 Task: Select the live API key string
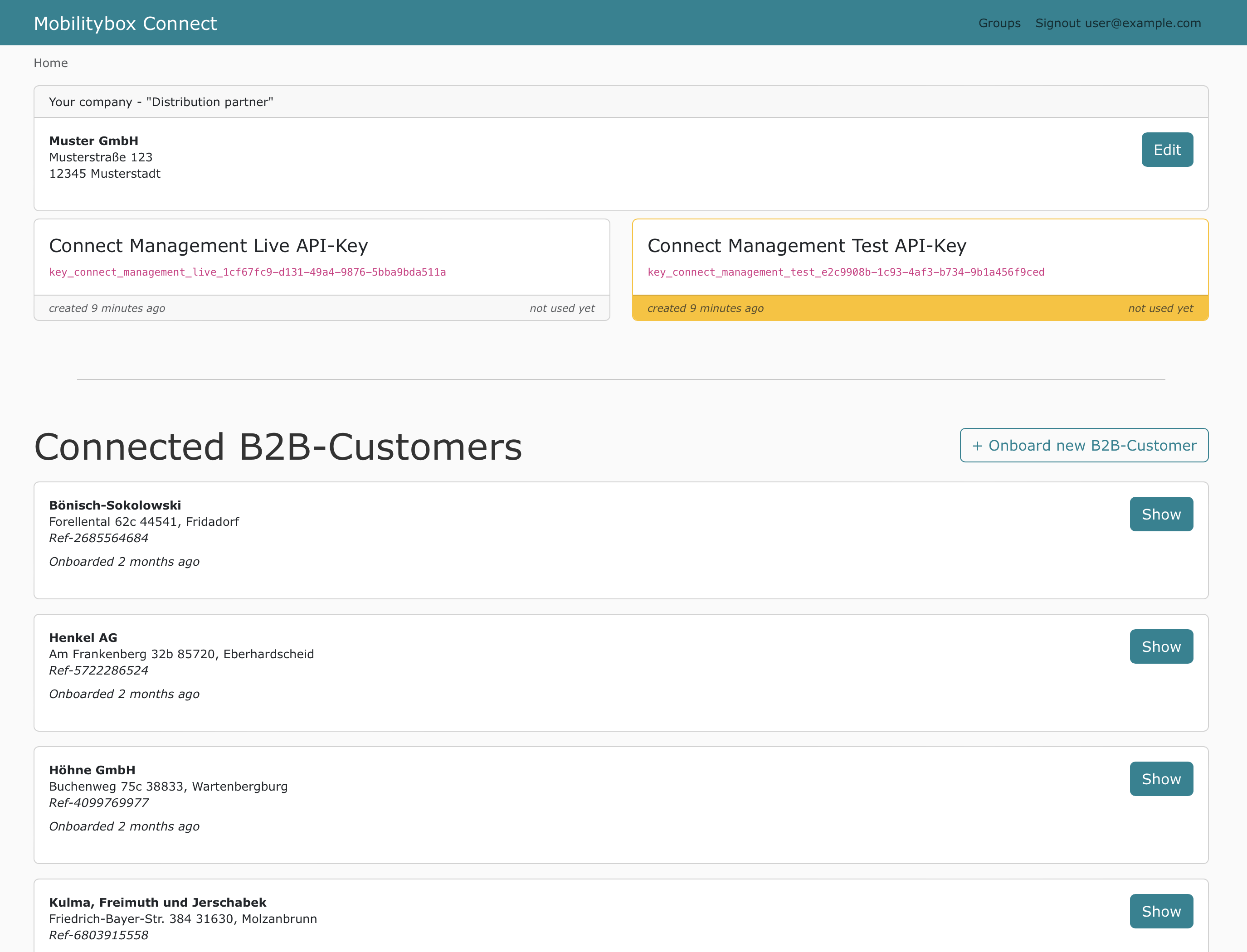[x=248, y=272]
